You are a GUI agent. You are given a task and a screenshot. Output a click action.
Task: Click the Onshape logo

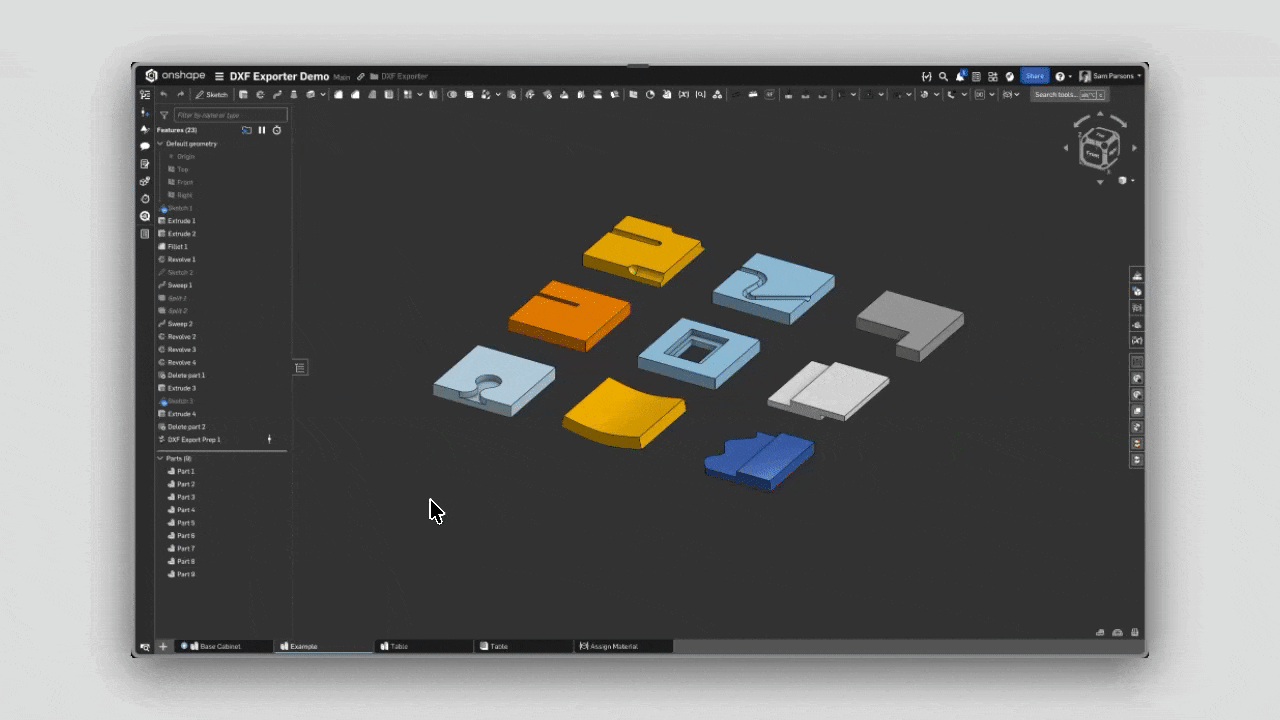[x=175, y=76]
